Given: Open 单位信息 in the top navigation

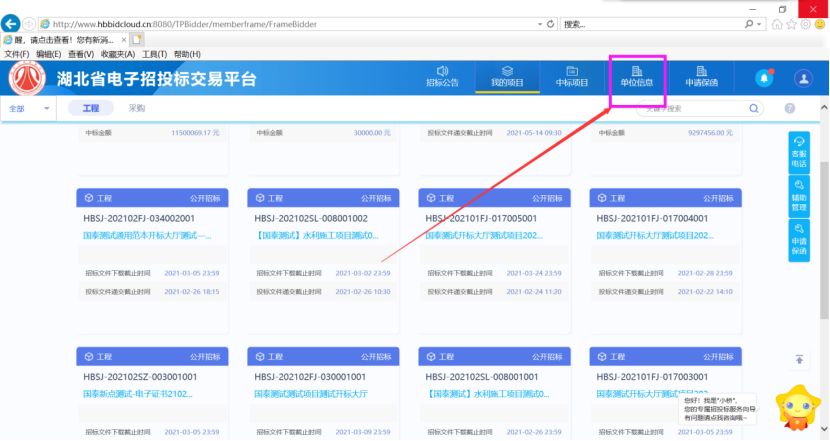Looking at the screenshot, I should click(x=637, y=76).
